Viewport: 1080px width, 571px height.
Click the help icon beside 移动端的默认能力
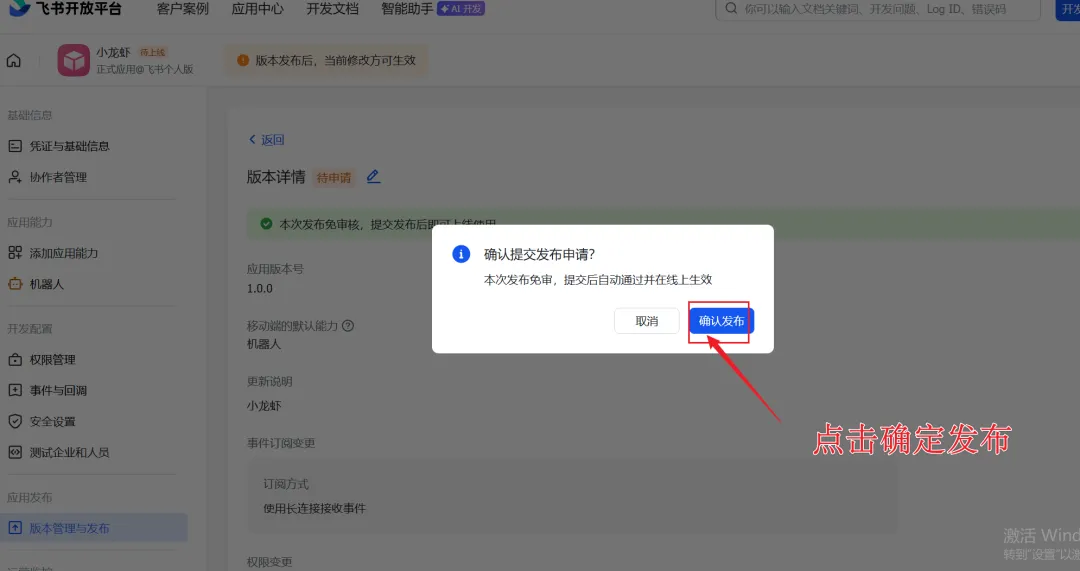pos(348,326)
